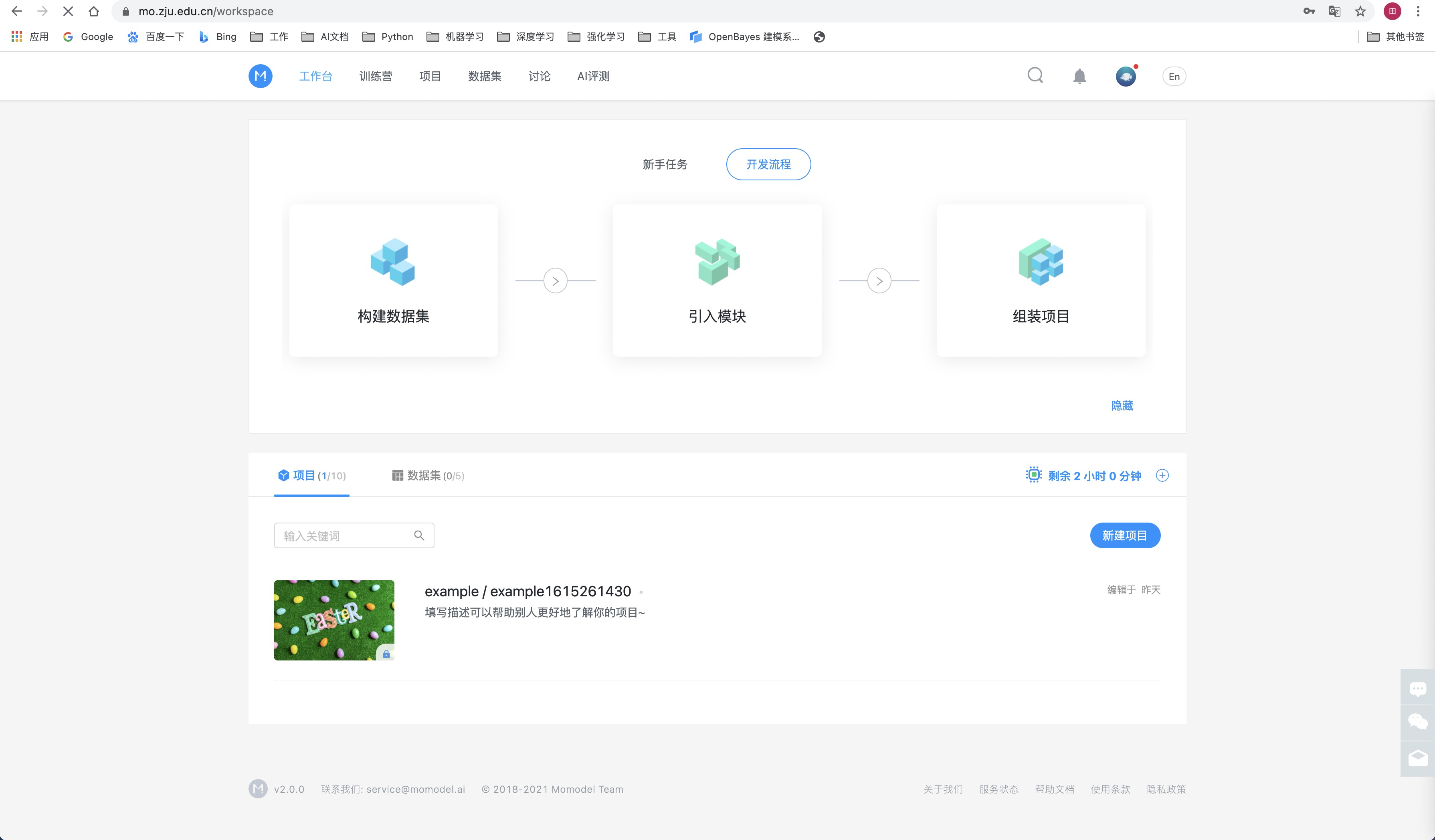The height and width of the screenshot is (840, 1435).
Task: Open 应用 apps shortcut
Action: coord(30,36)
